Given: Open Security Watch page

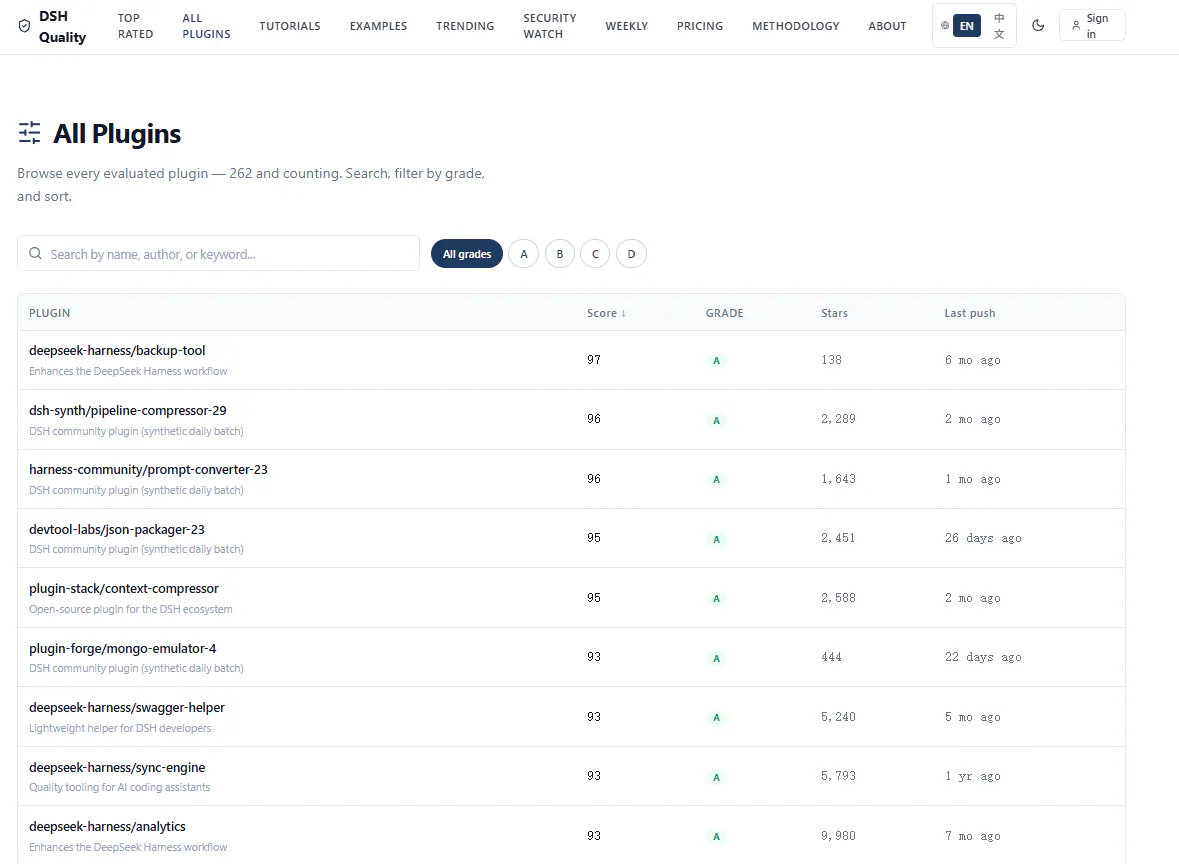Looking at the screenshot, I should point(550,26).
